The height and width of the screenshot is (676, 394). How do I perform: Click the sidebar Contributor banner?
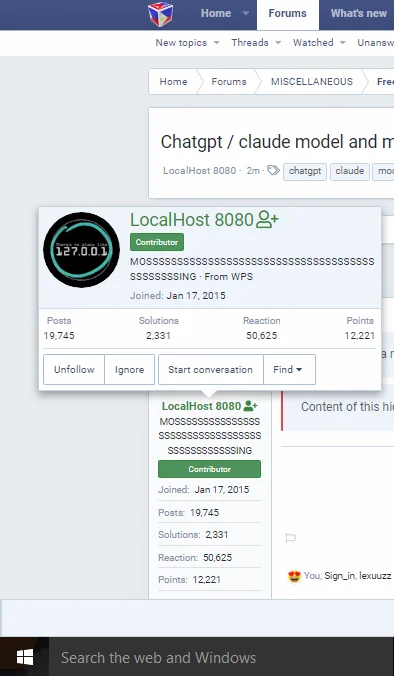[x=210, y=469]
